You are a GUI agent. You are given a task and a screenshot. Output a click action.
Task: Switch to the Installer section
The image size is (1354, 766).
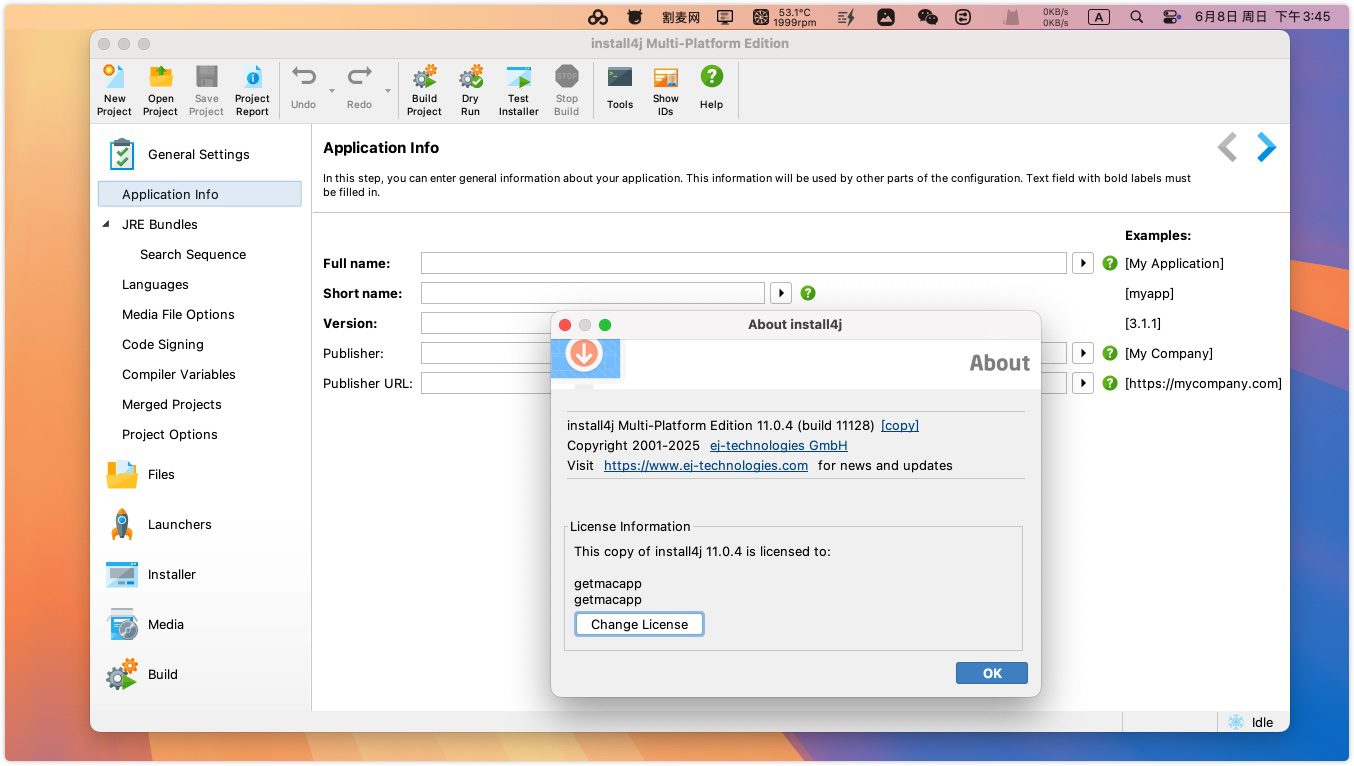point(171,575)
